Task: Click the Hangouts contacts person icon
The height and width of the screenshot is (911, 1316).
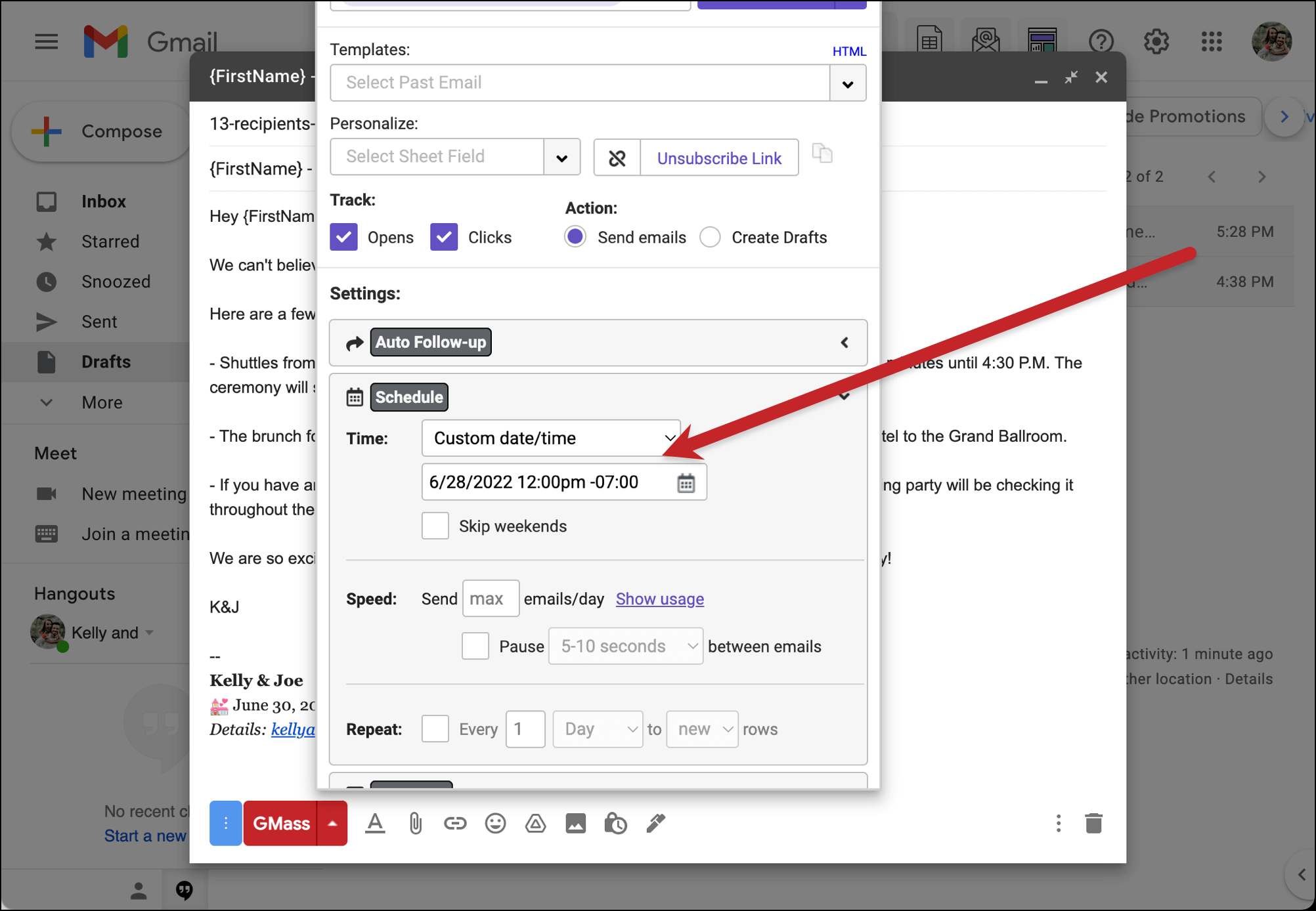Action: (138, 891)
